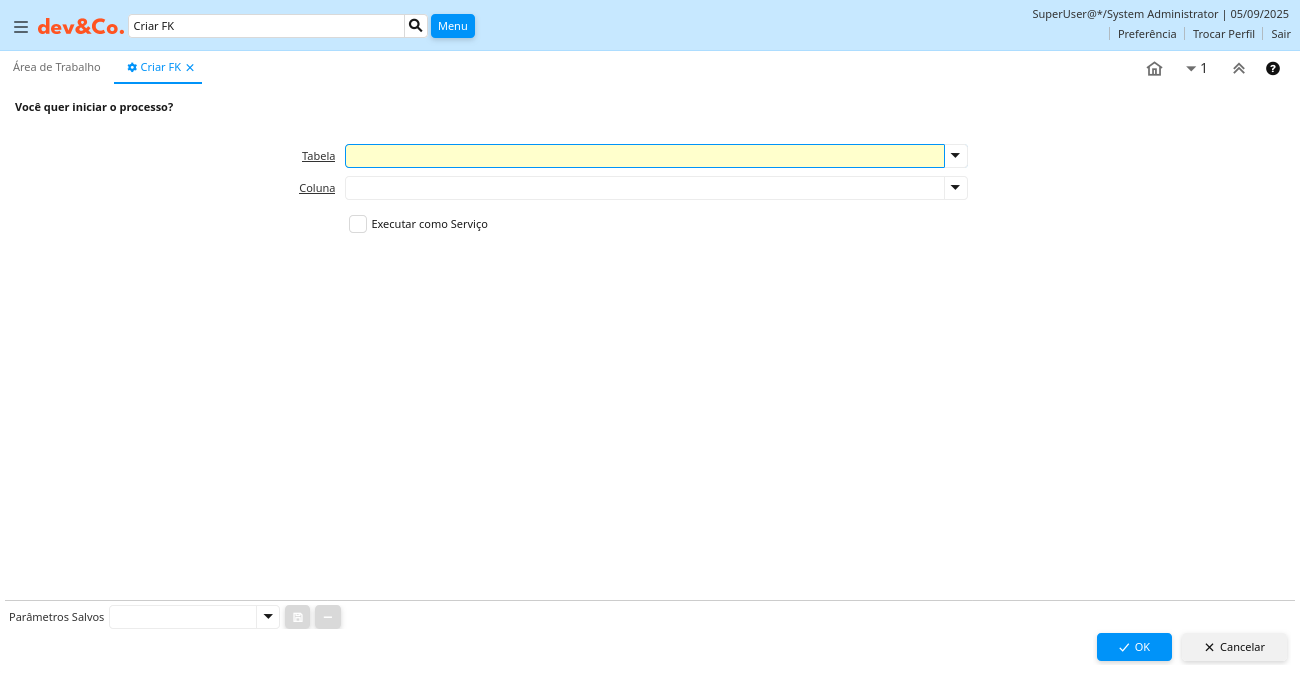Image resolution: width=1300 pixels, height=674 pixels.
Task: Click the help question mark icon
Action: (1273, 69)
